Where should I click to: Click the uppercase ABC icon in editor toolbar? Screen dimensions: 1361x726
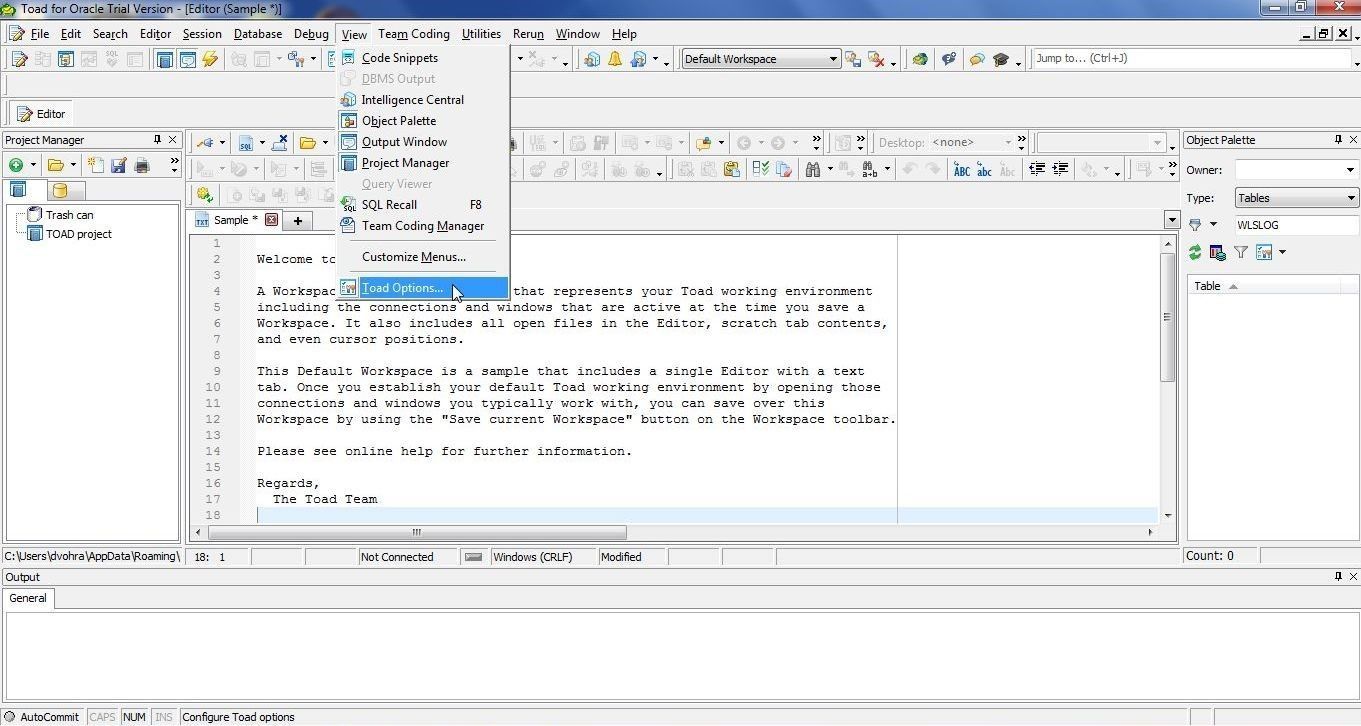click(961, 169)
